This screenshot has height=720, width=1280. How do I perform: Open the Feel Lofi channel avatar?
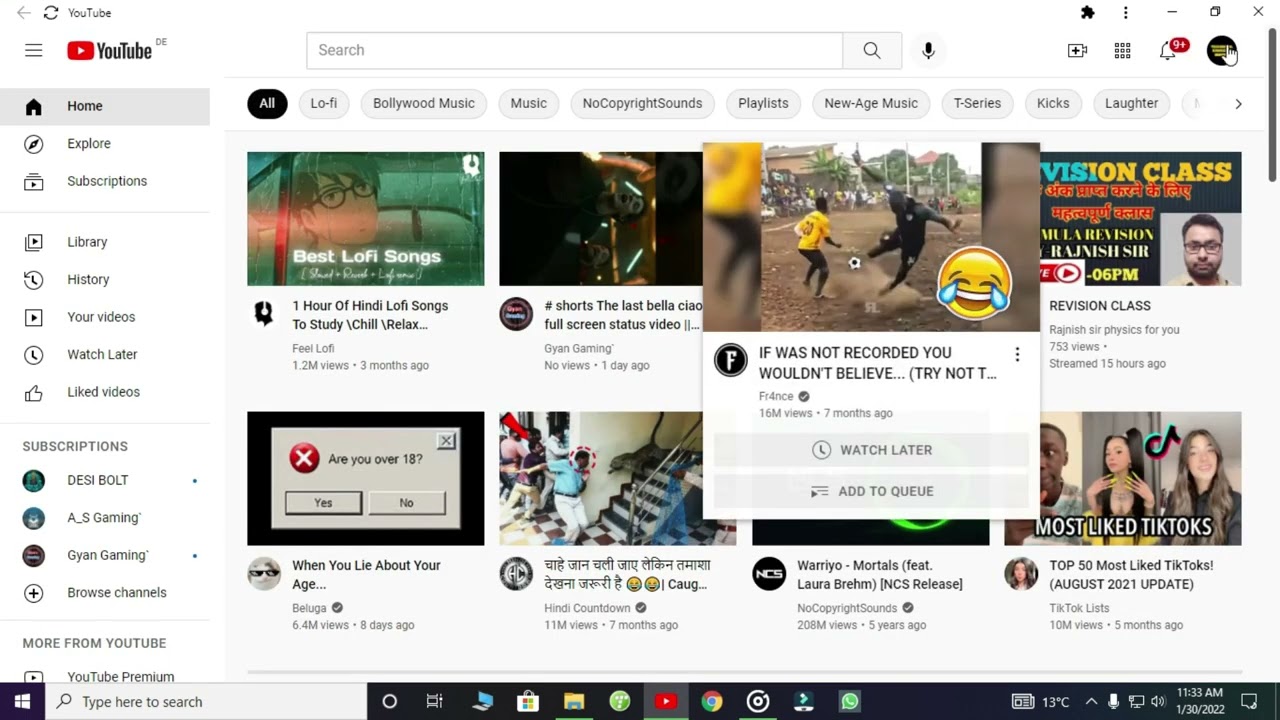pos(264,314)
